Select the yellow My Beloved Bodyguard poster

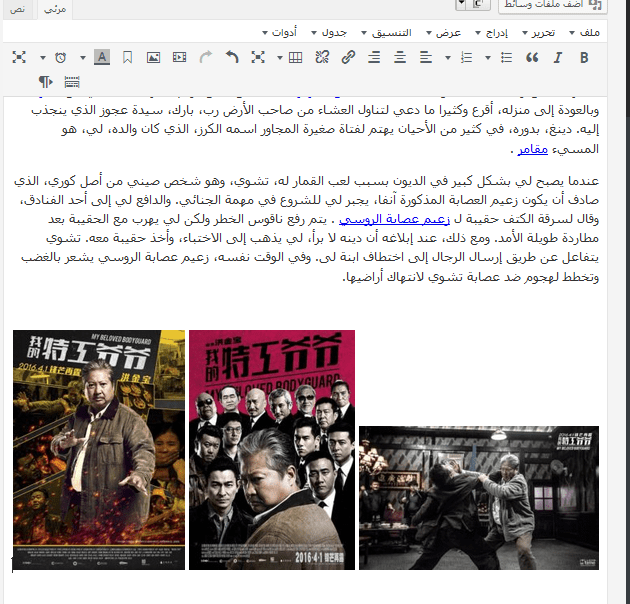pos(99,450)
